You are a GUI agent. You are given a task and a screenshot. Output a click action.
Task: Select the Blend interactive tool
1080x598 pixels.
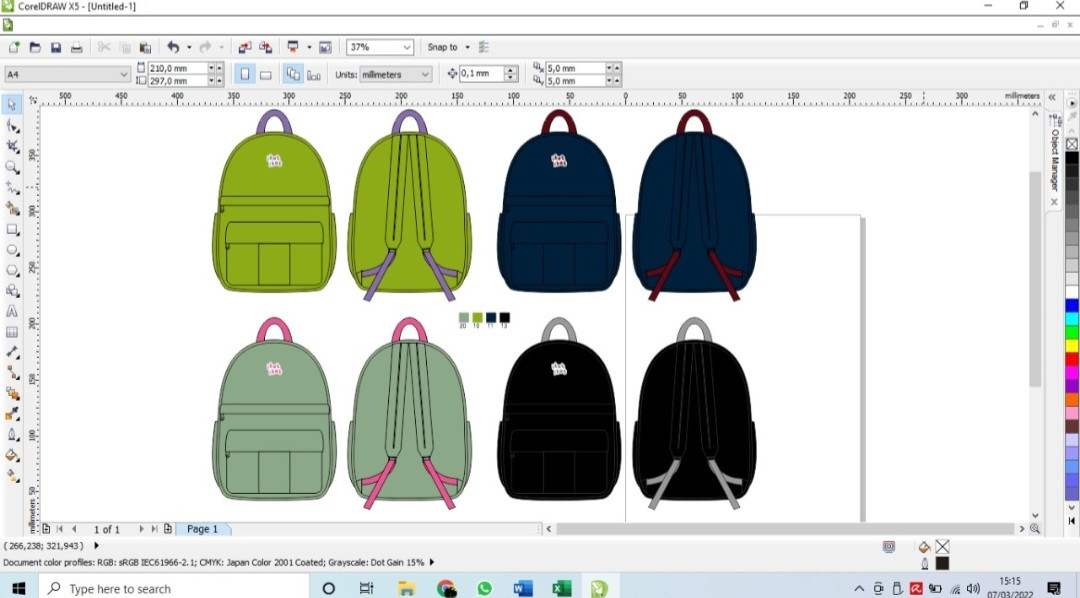12,393
